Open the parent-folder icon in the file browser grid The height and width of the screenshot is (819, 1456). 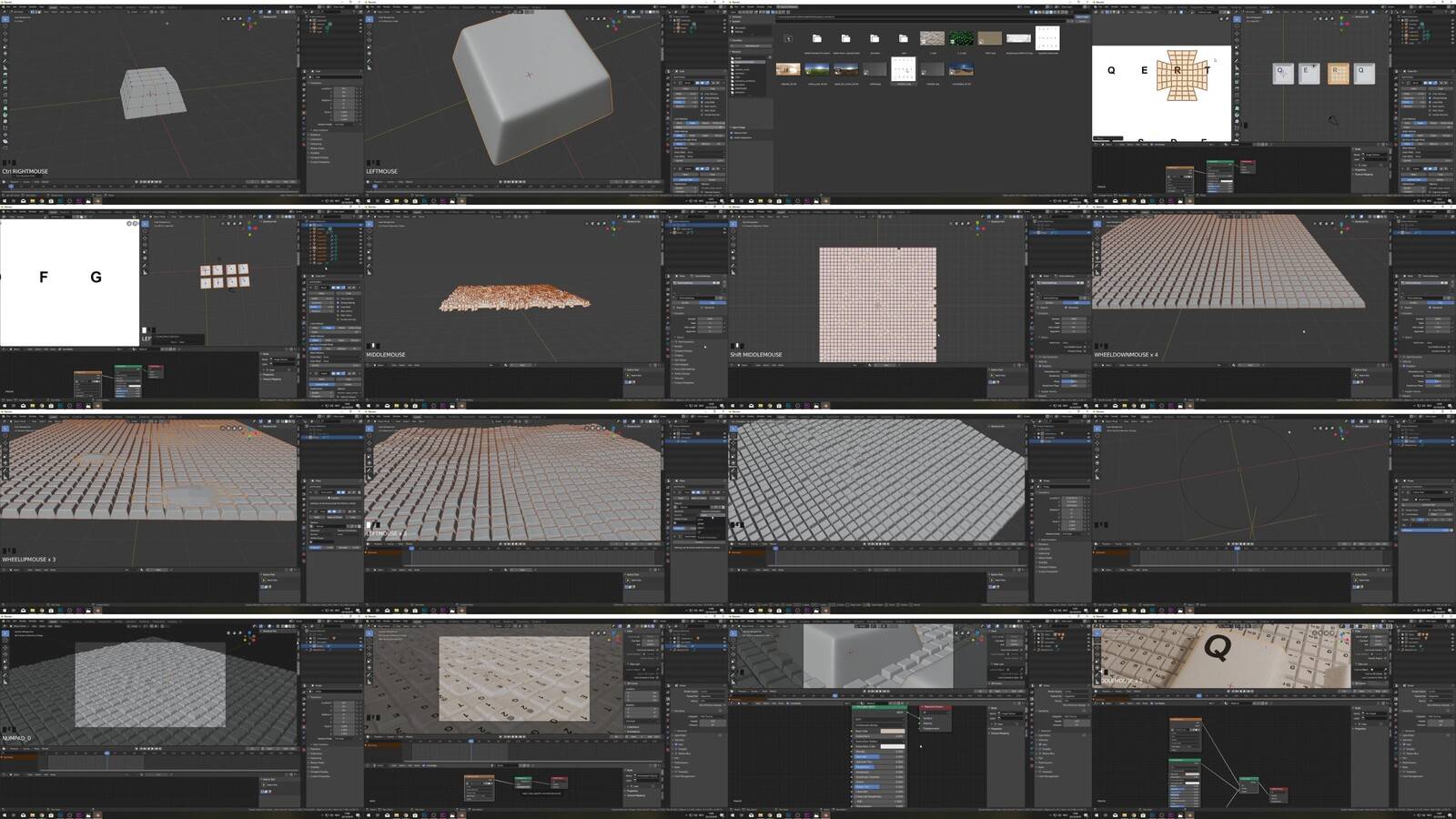tap(788, 38)
